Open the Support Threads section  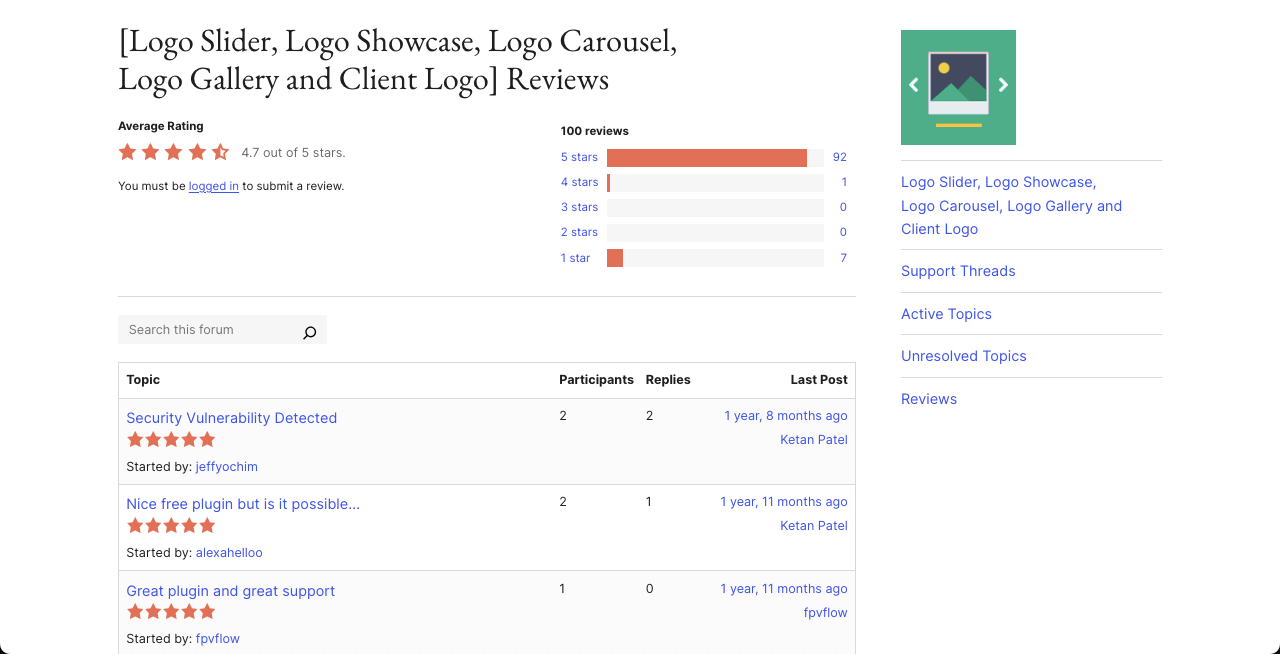coord(958,270)
